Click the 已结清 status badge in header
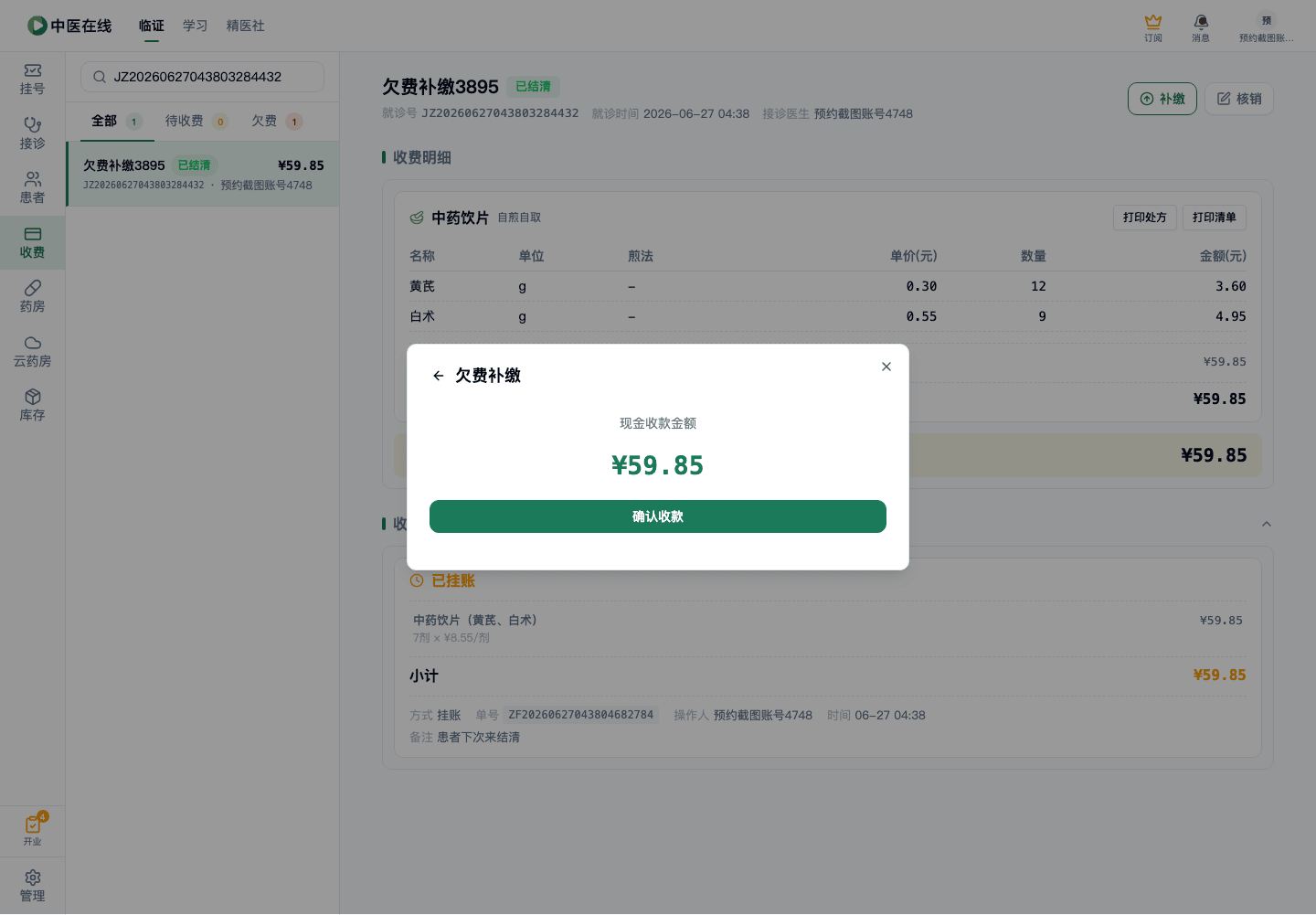Screen dimensions: 1316x915 [533, 87]
